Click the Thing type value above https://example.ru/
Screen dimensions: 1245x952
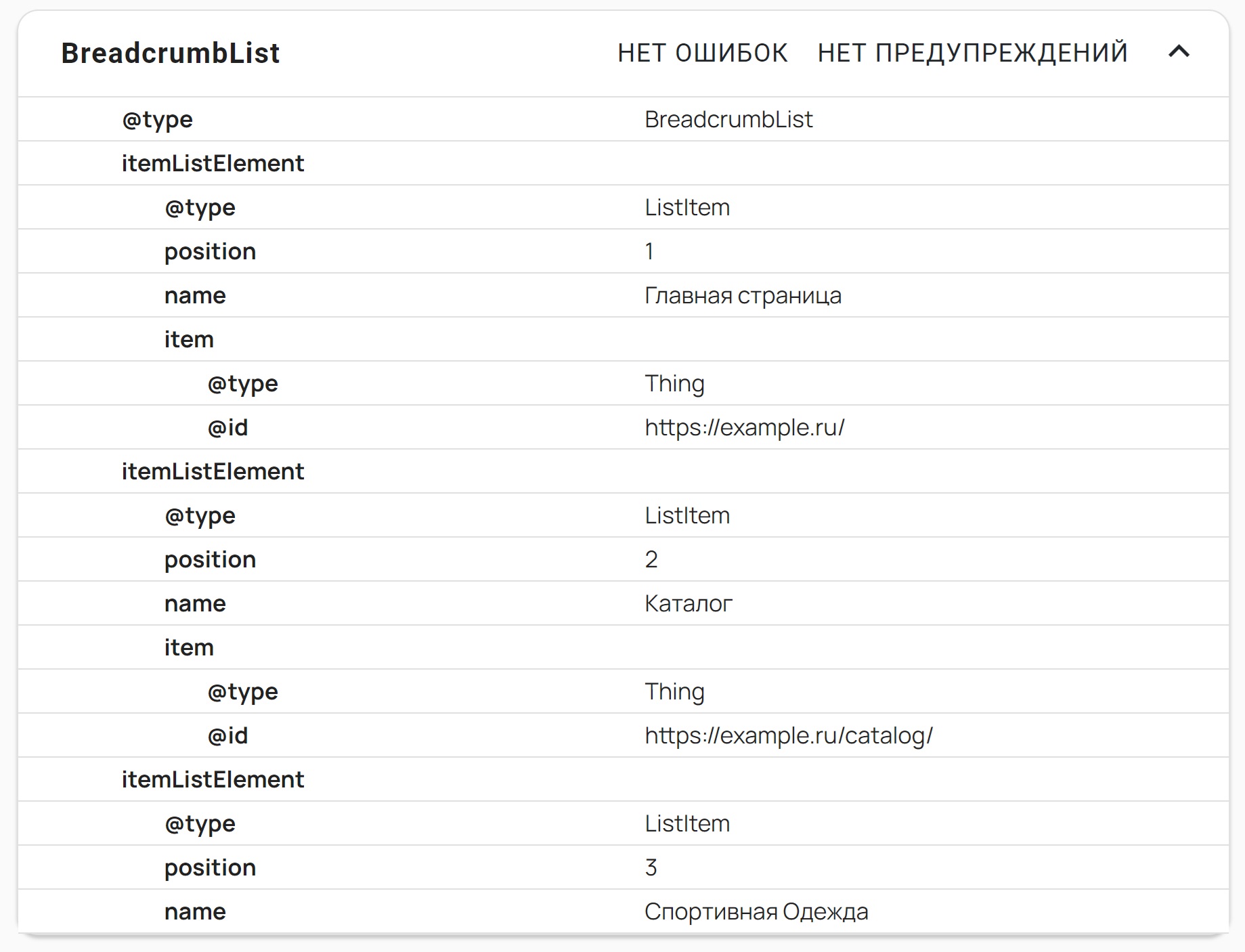(674, 383)
